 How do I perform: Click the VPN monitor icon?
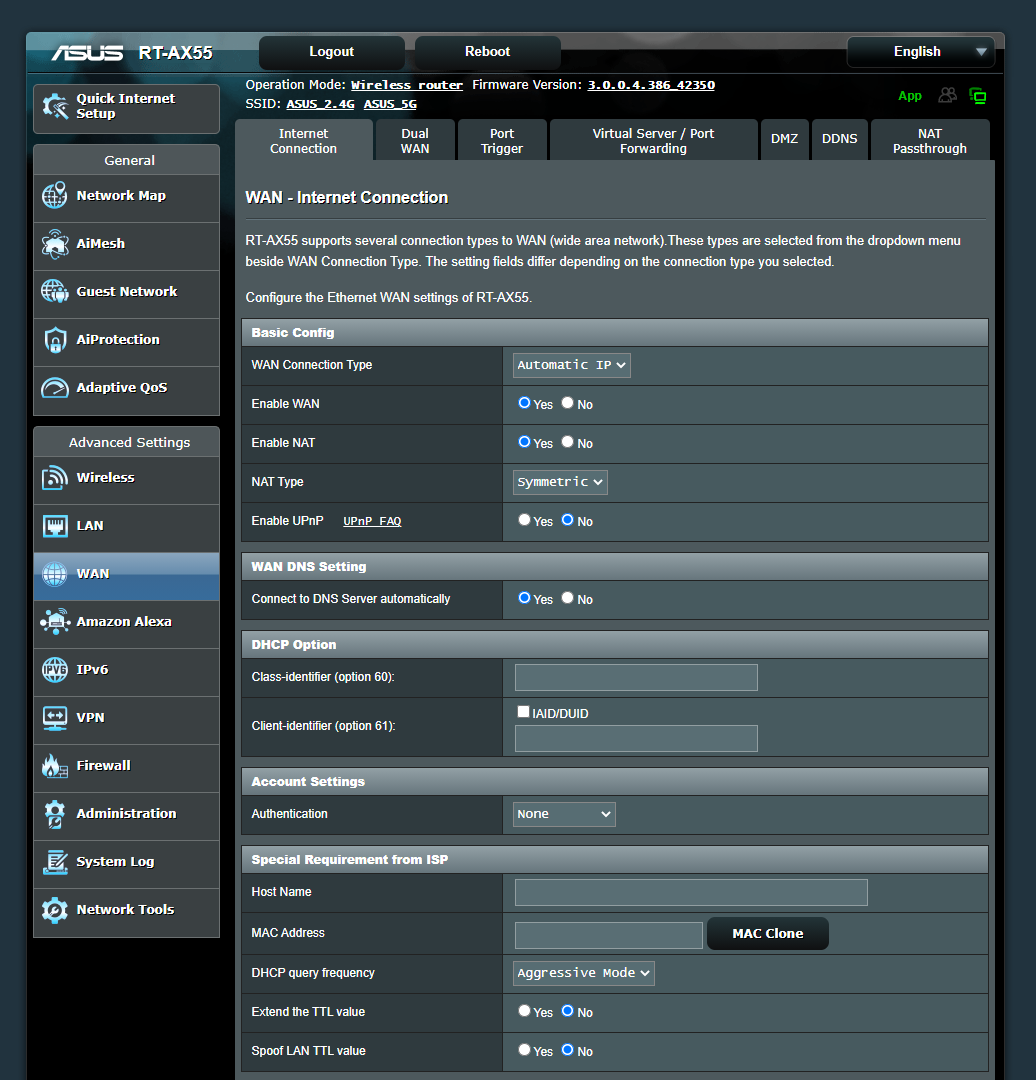tap(54, 718)
